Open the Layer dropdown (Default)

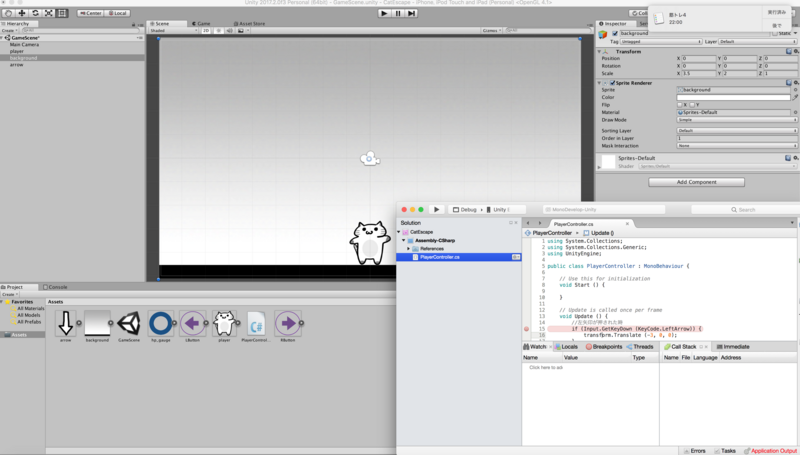[x=758, y=42]
